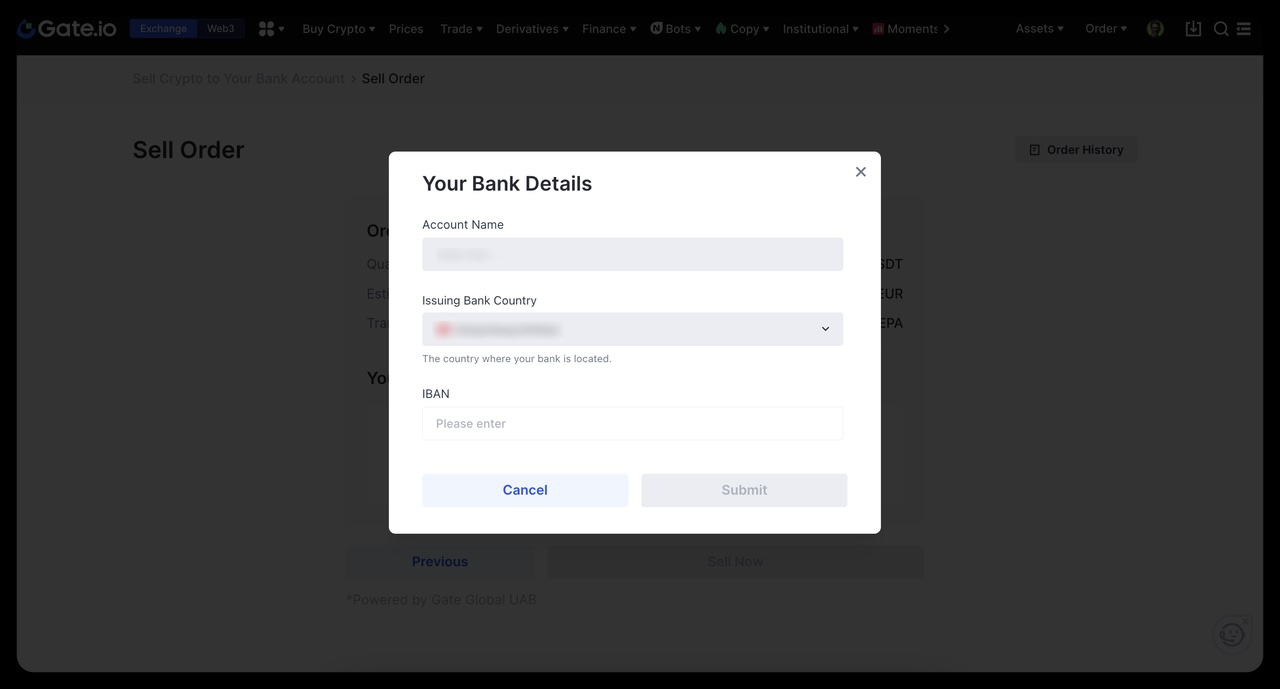Viewport: 1280px width, 689px height.
Task: Open the support chat face icon
Action: [x=1232, y=634]
